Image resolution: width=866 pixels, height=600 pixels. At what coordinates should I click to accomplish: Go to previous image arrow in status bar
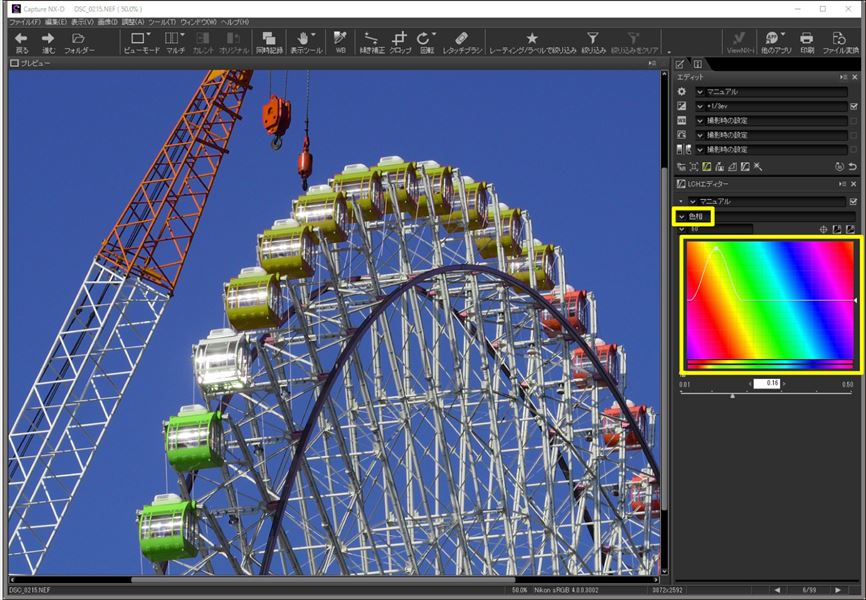click(x=778, y=591)
